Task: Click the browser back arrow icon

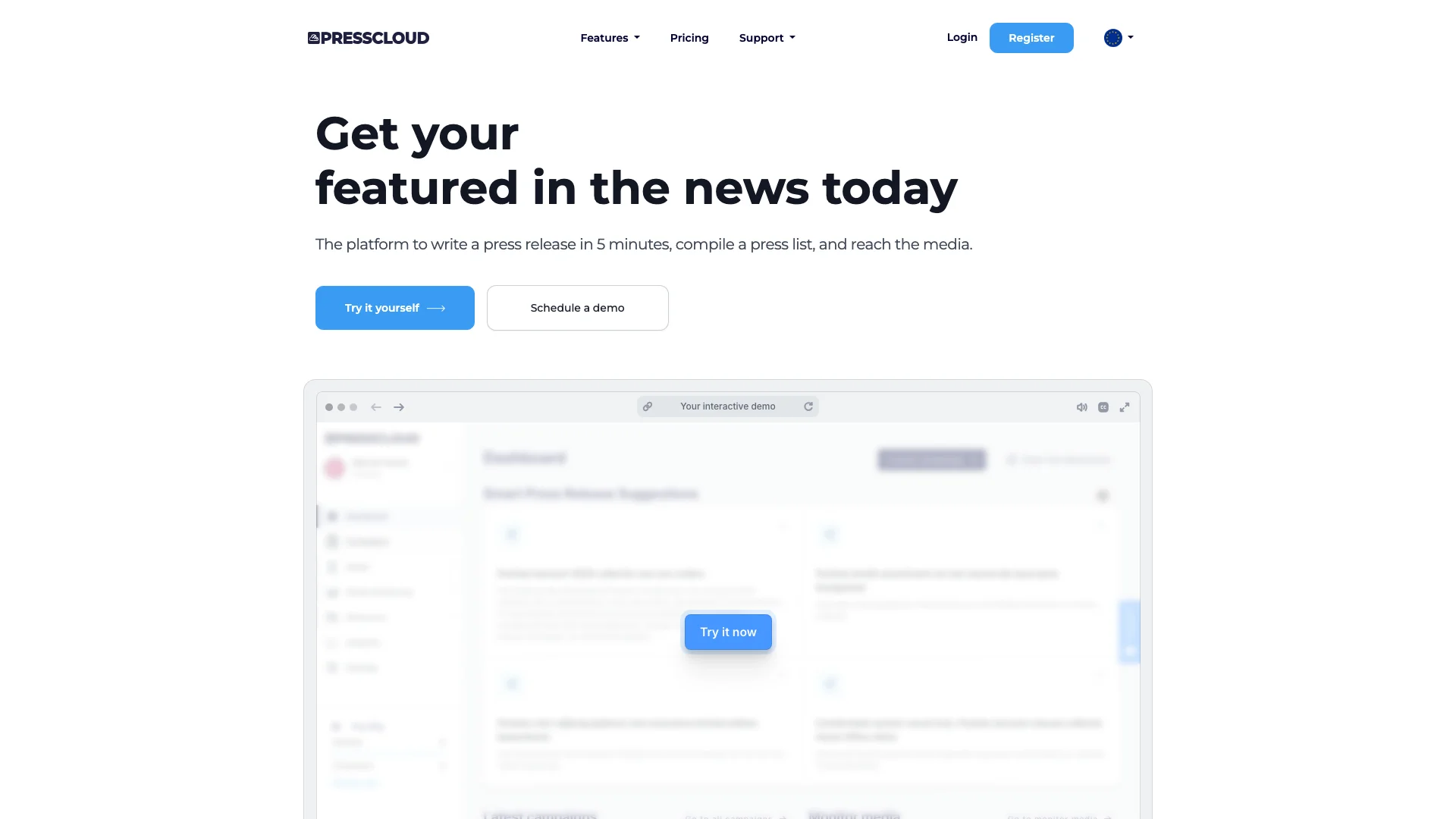Action: (x=377, y=406)
